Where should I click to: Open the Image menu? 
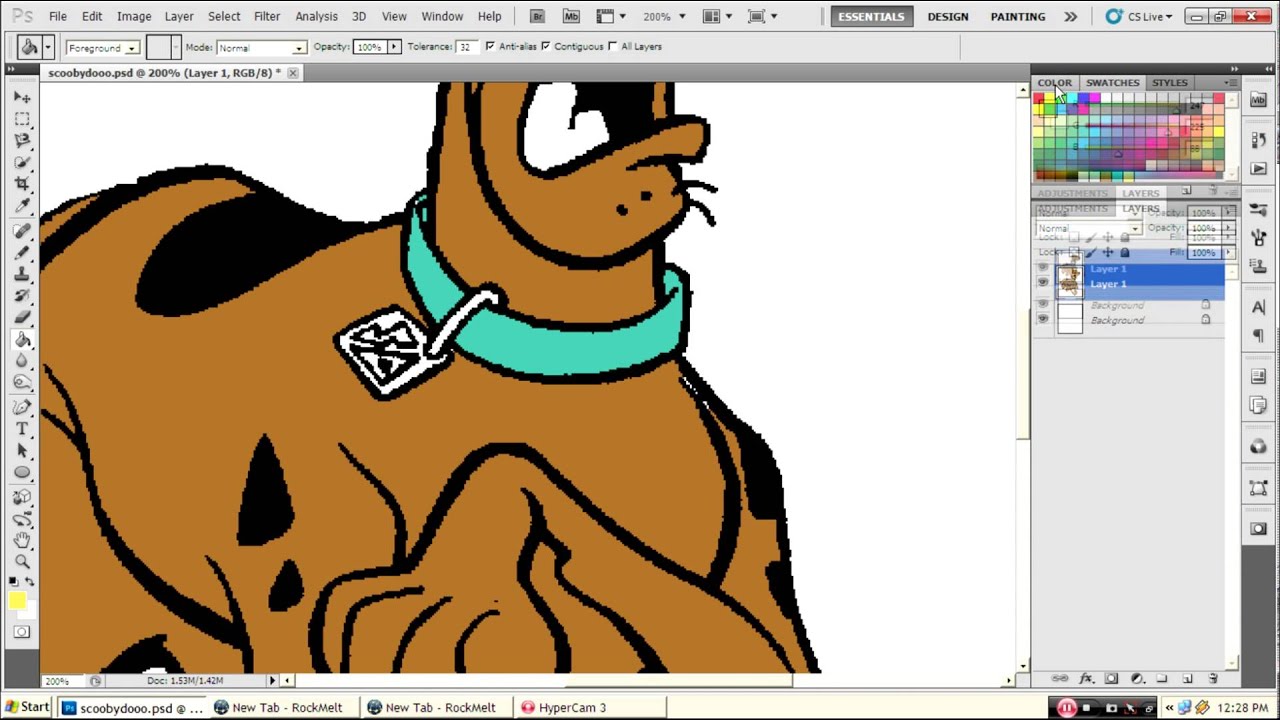(x=134, y=16)
